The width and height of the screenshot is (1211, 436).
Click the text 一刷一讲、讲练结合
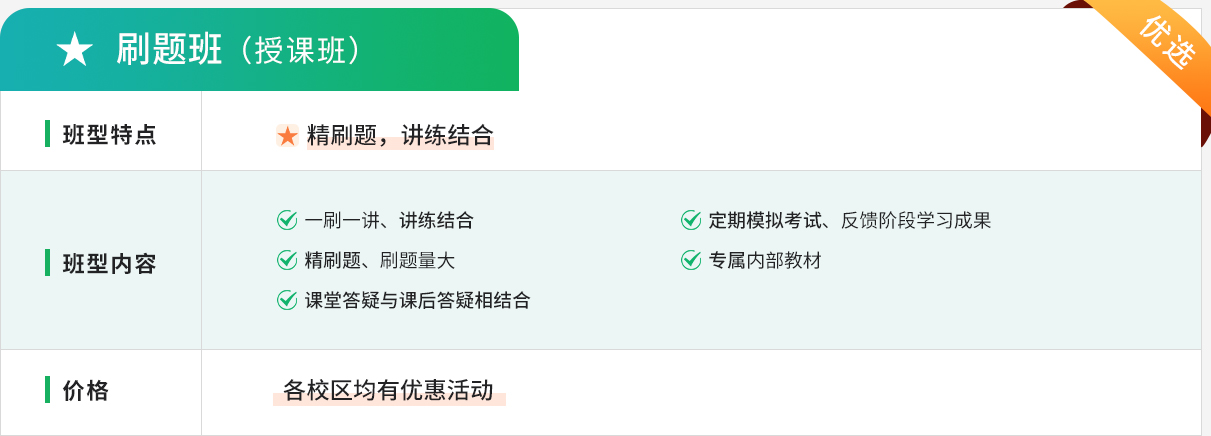pos(389,220)
